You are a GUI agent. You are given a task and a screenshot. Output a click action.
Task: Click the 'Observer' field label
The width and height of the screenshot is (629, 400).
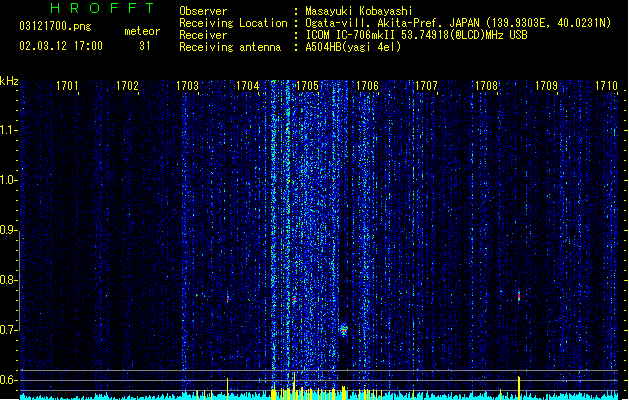click(203, 11)
